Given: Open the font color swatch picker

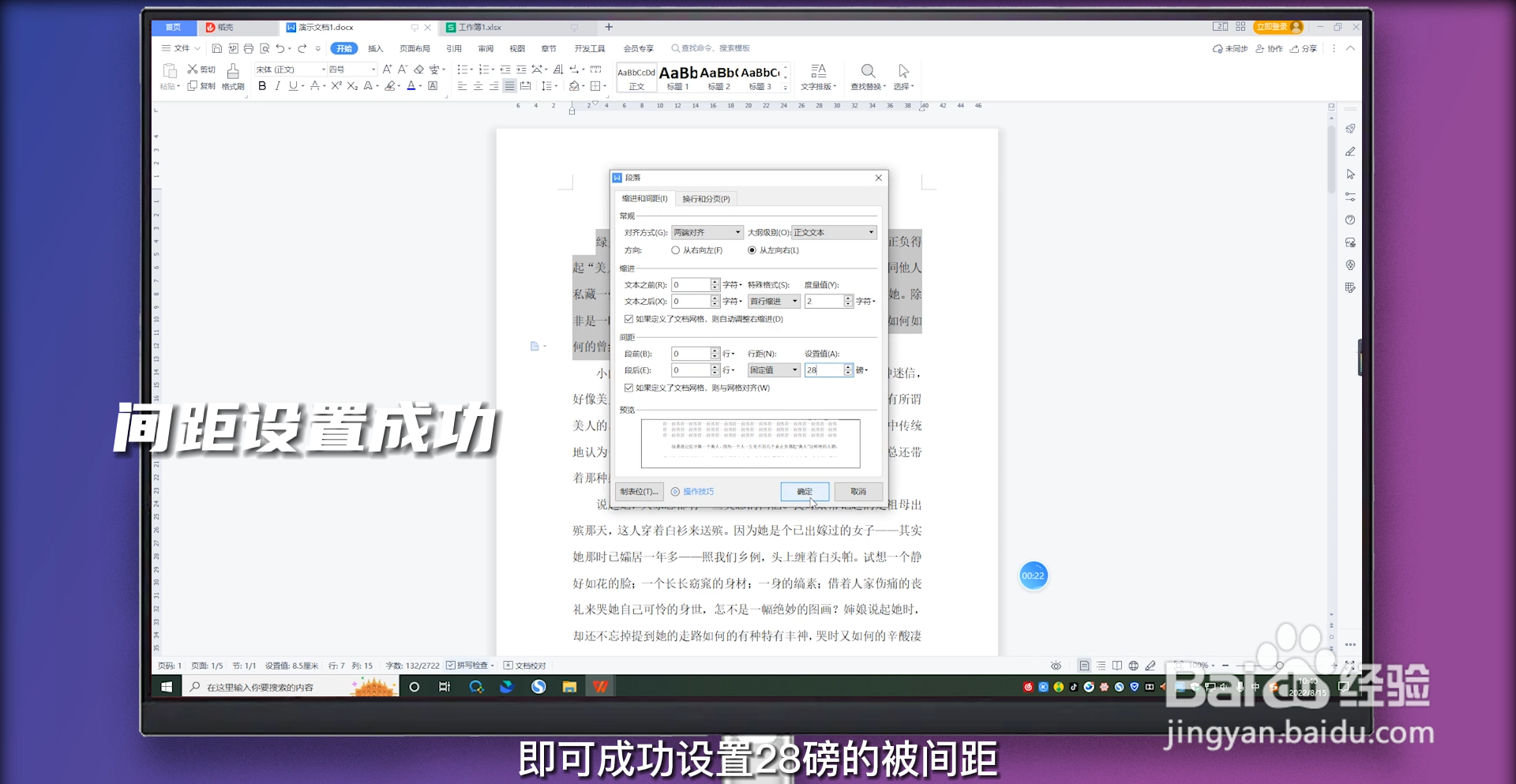Looking at the screenshot, I should pyautogui.click(x=421, y=86).
